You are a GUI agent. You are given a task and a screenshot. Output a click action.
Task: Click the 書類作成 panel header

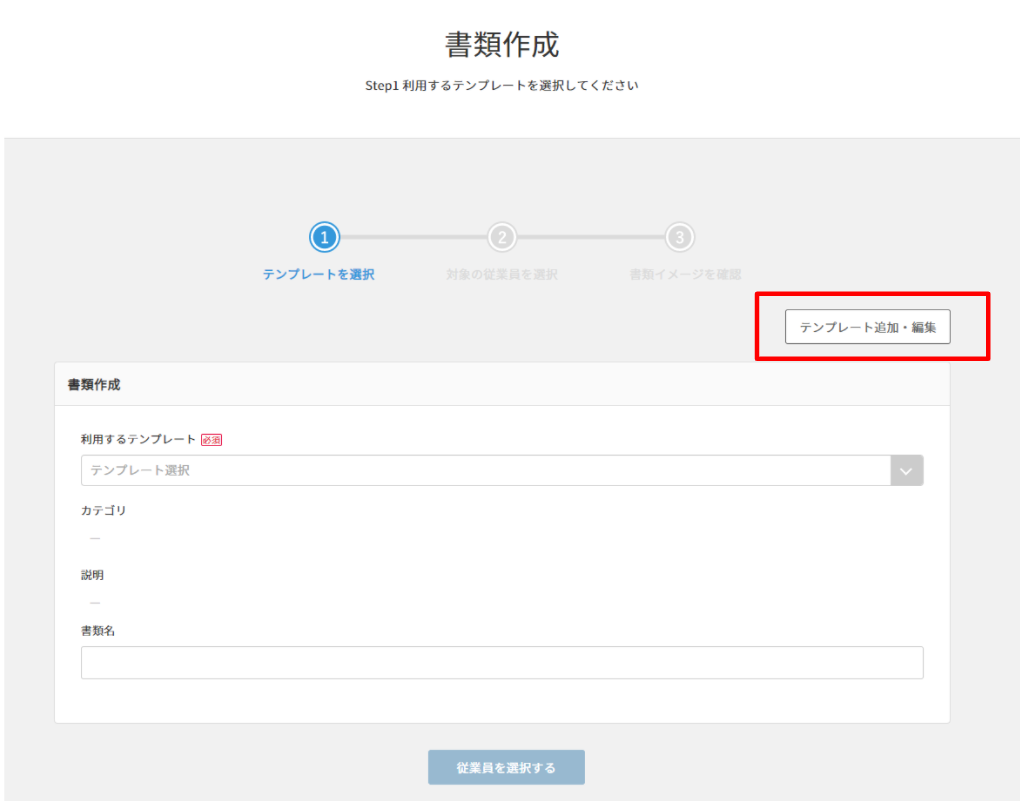[94, 384]
